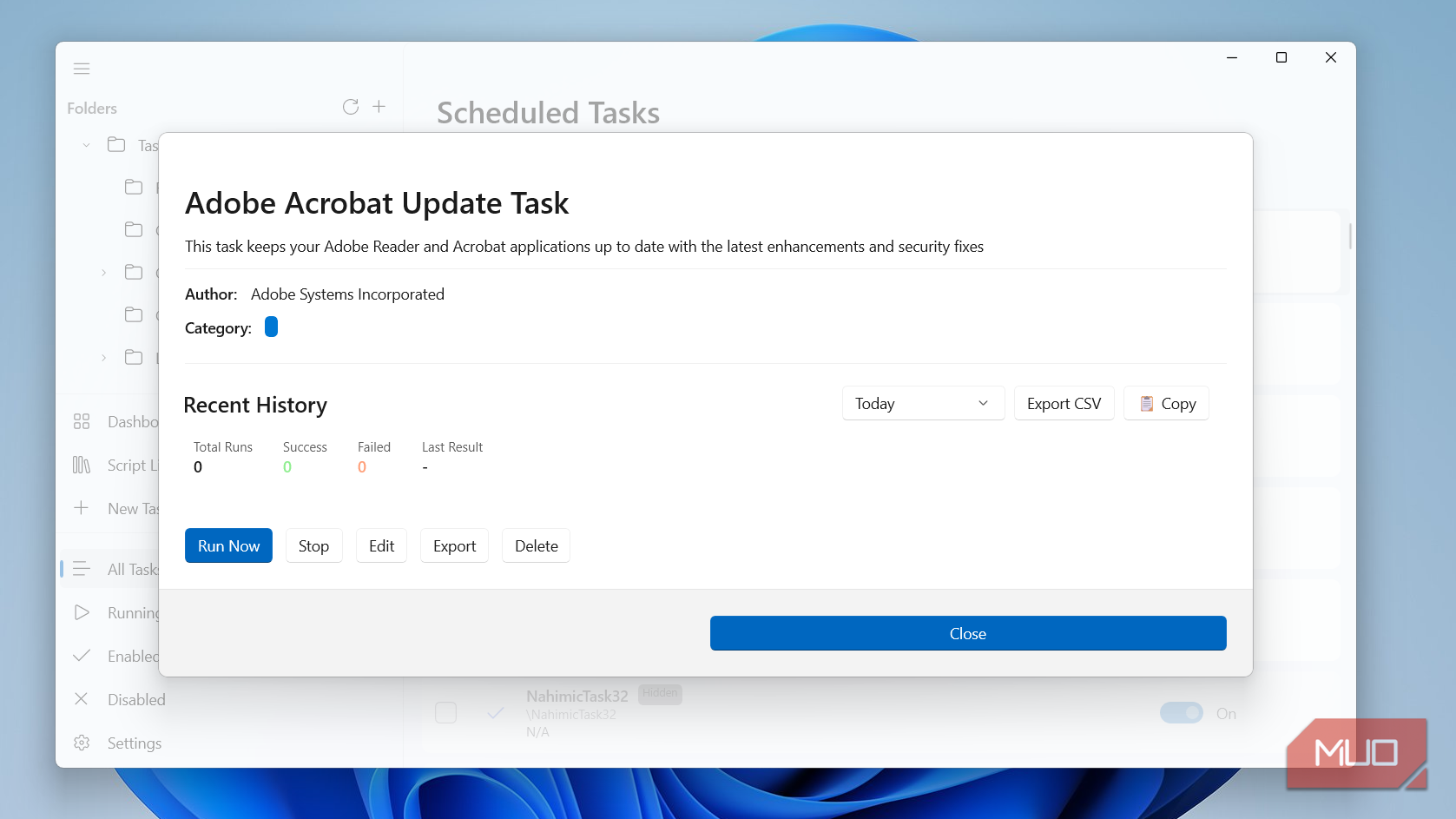
Task: Click NahimicTask32 status checkmark icon
Action: (x=496, y=713)
